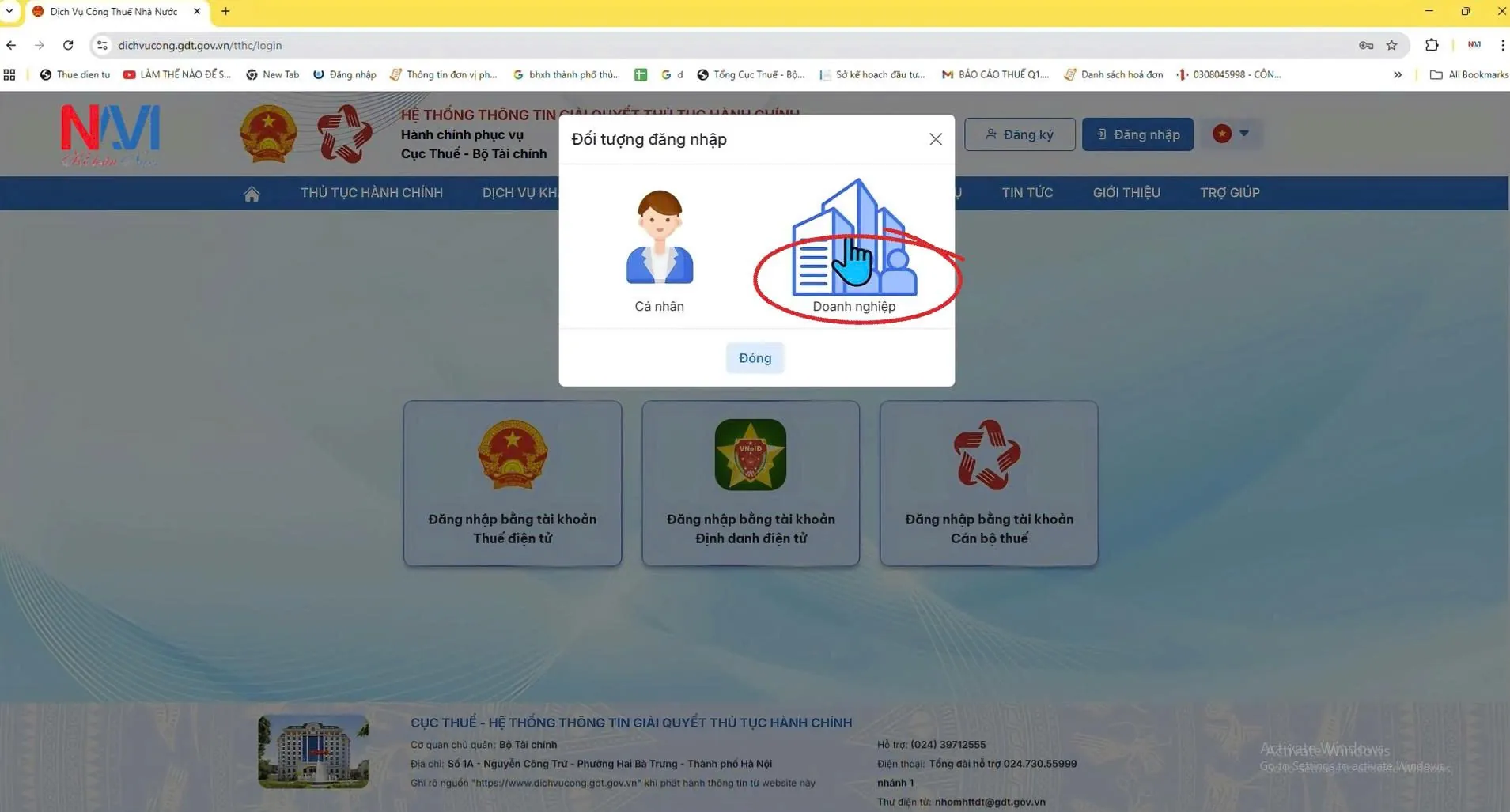
Task: Bookmark this page with star icon
Action: click(1391, 45)
